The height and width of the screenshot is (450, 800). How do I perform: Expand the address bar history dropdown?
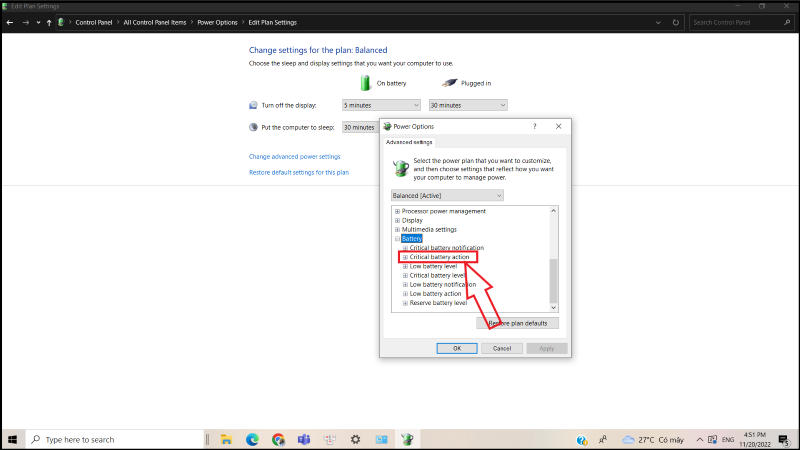click(x=658, y=22)
